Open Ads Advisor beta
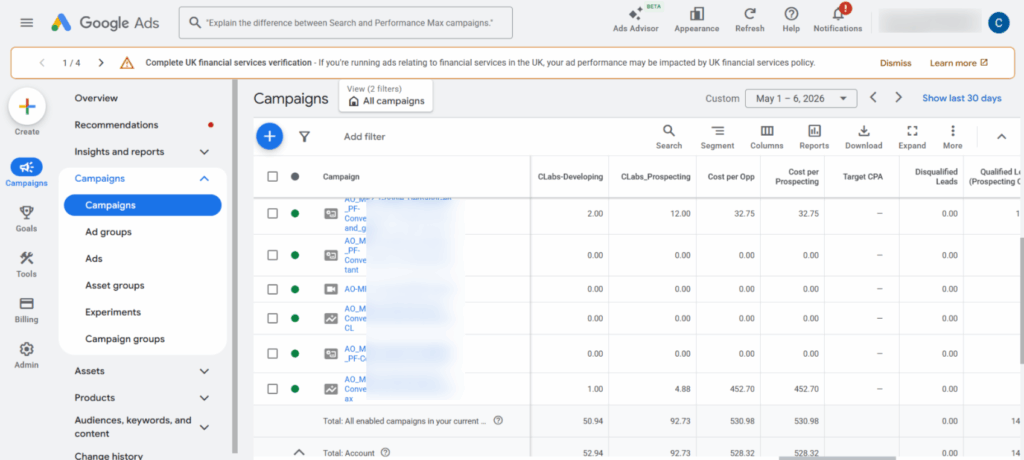 (635, 20)
